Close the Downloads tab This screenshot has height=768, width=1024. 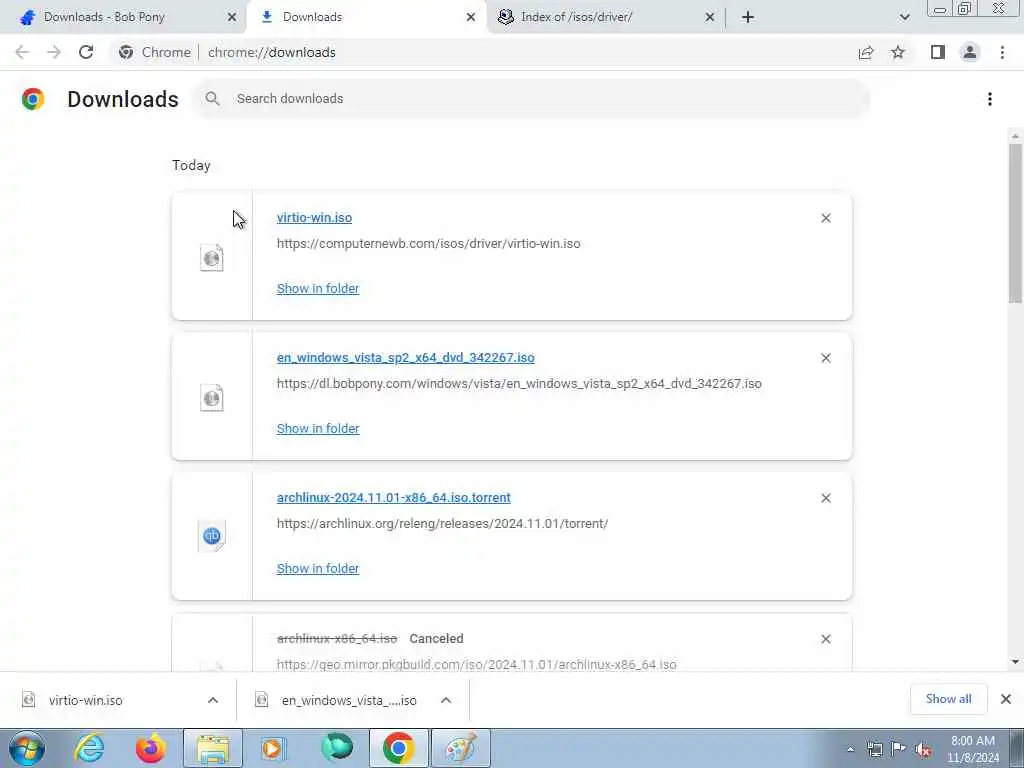(471, 17)
